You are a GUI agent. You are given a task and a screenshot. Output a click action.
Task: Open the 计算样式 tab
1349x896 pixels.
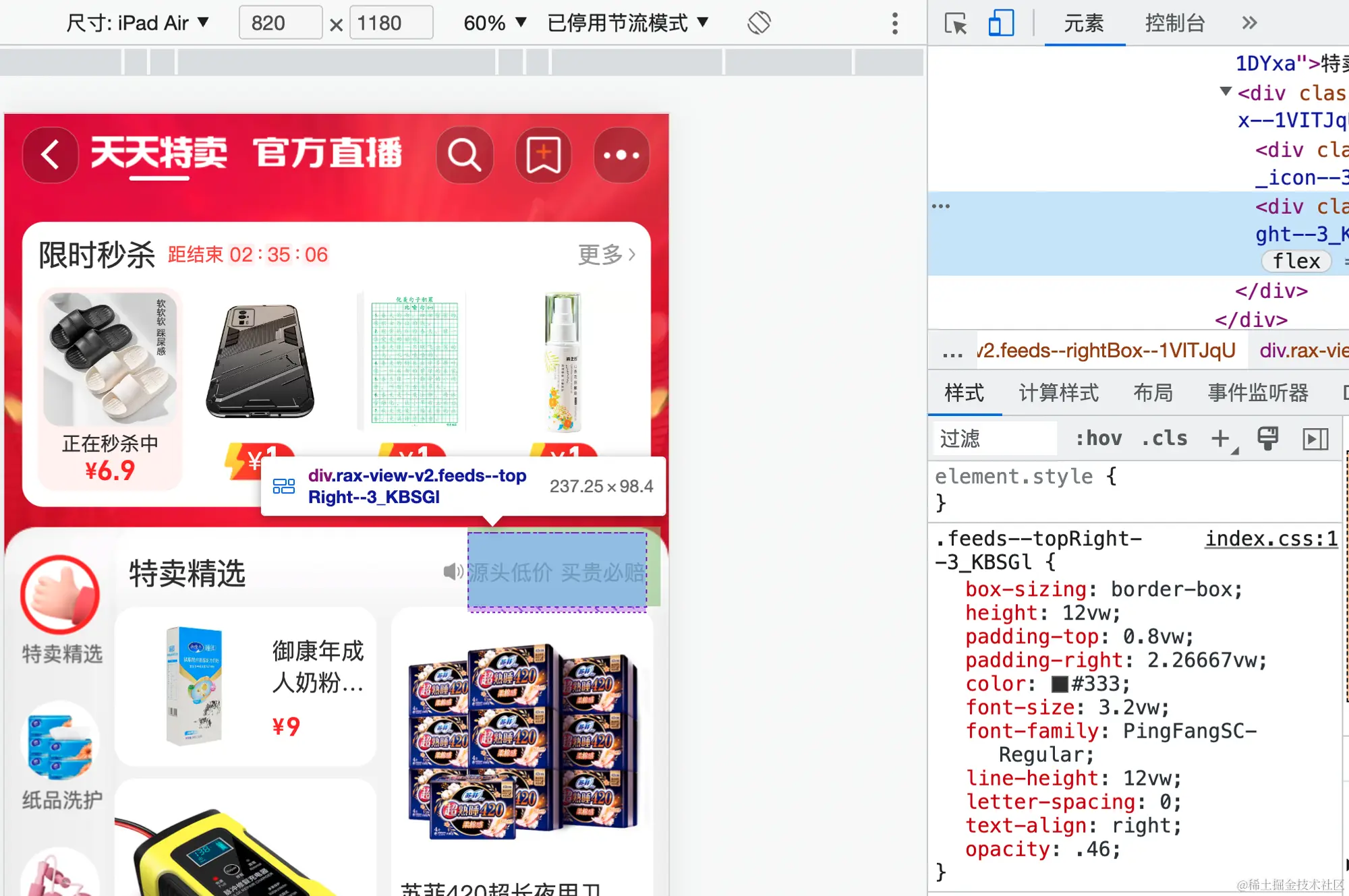click(x=1058, y=393)
